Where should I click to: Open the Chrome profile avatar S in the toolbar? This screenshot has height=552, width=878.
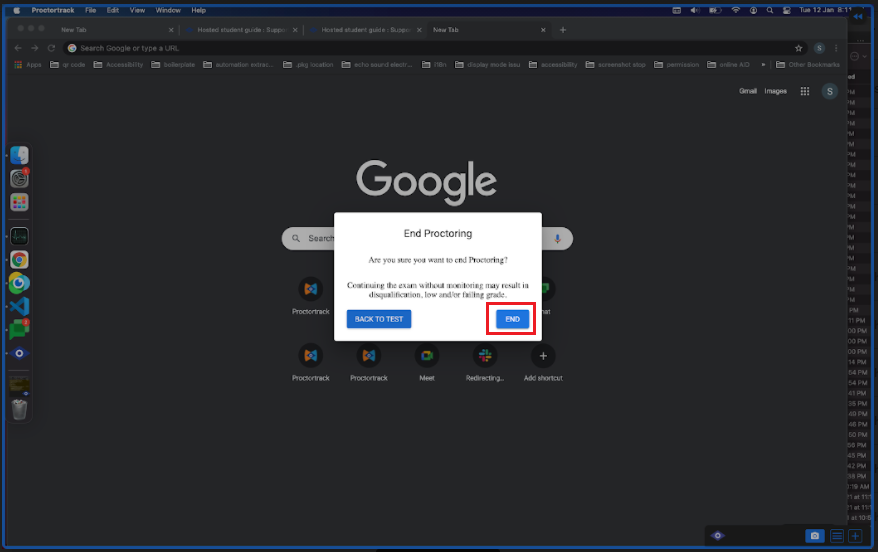pos(819,48)
